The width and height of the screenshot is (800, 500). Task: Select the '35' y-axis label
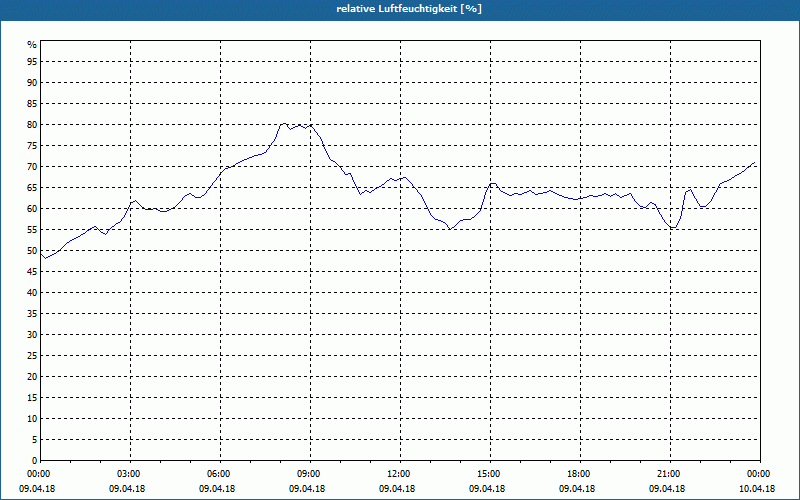coord(32,314)
